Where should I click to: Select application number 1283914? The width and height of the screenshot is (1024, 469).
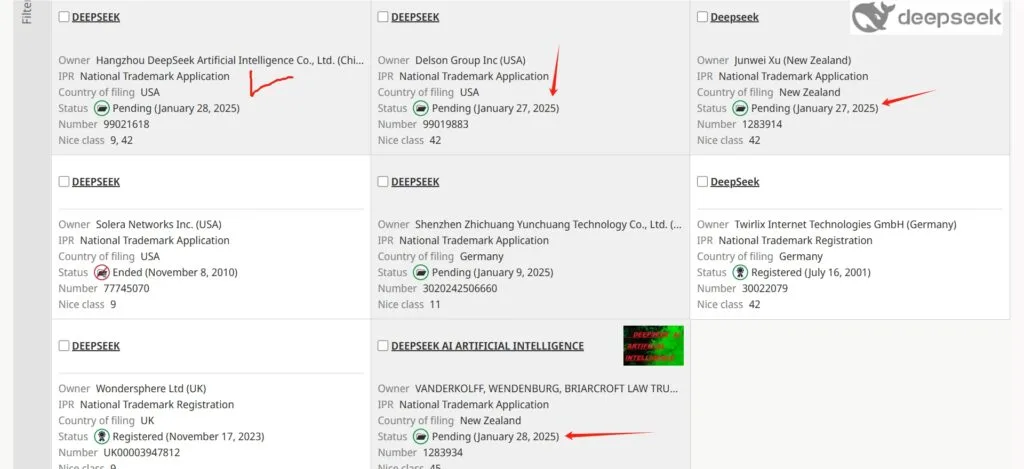click(762, 124)
